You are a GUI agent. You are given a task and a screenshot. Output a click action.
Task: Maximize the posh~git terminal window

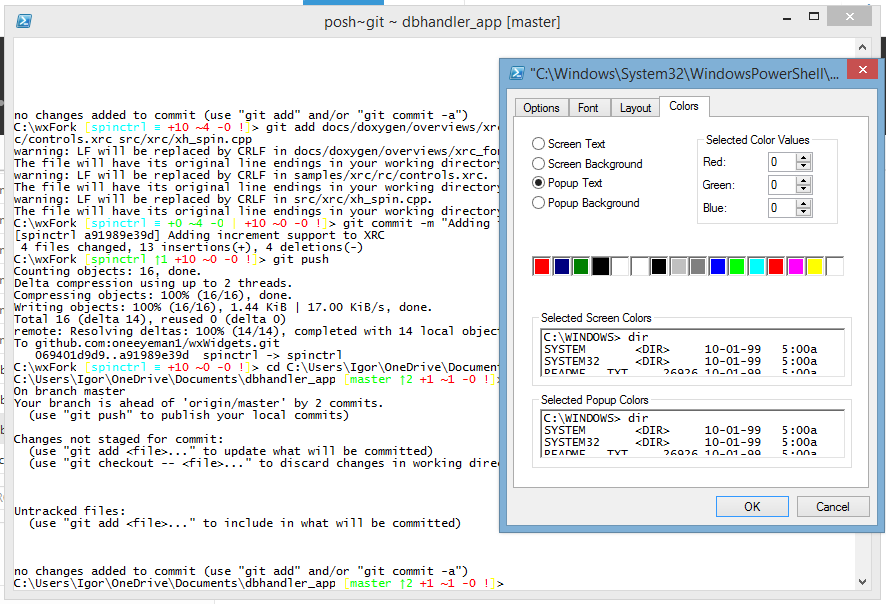click(x=814, y=16)
